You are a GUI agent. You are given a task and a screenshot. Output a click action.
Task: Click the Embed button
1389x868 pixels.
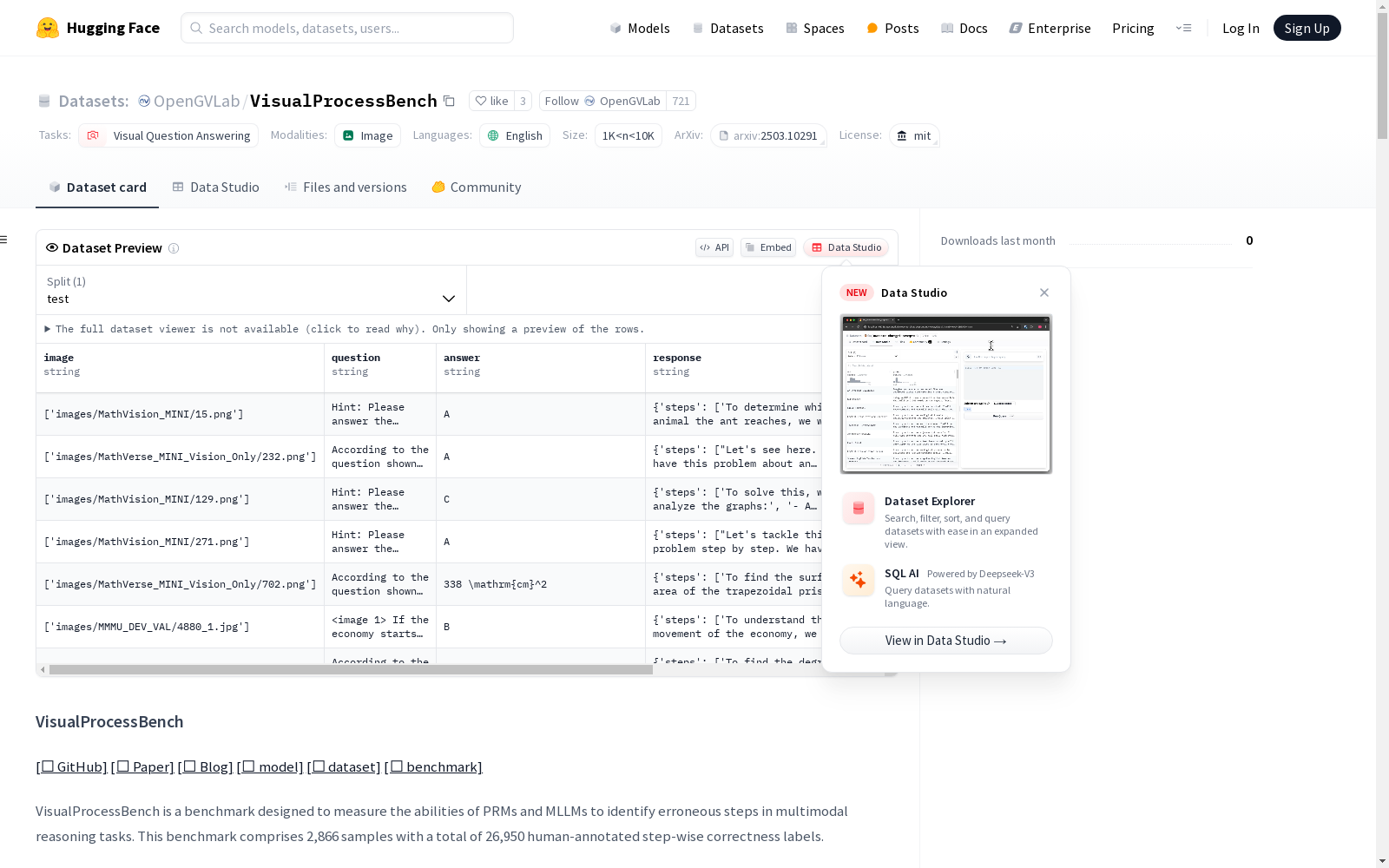(768, 247)
